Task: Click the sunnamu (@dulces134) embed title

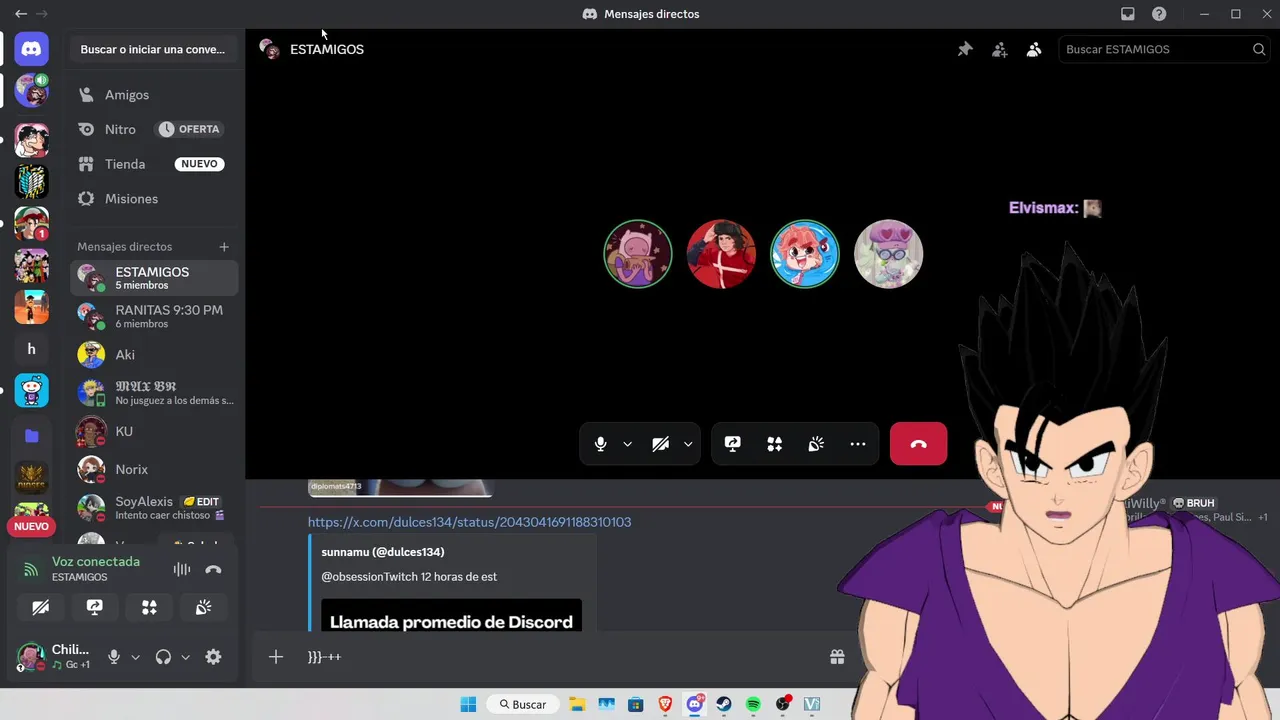Action: click(383, 552)
